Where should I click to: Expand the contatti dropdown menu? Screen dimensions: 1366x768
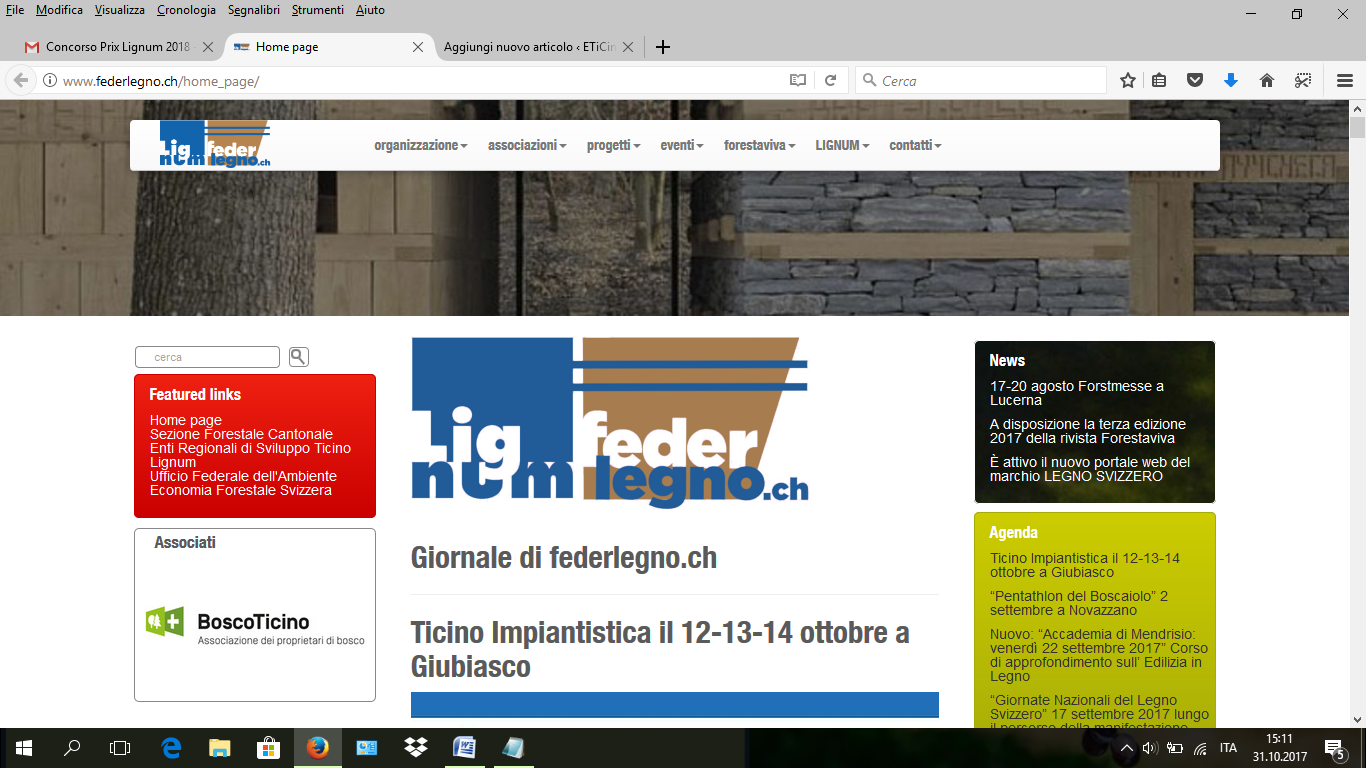[x=915, y=145]
